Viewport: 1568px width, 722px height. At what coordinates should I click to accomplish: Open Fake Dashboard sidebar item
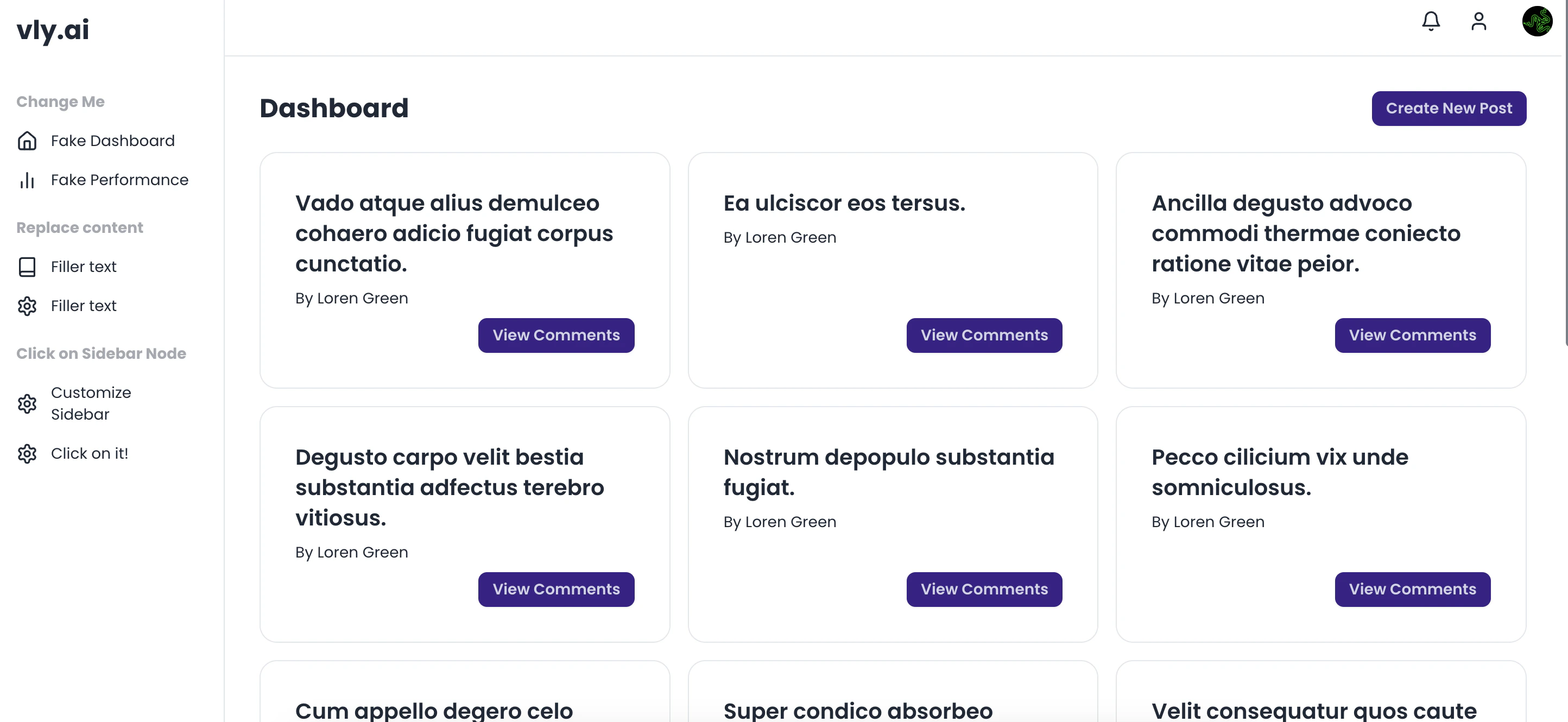click(112, 141)
